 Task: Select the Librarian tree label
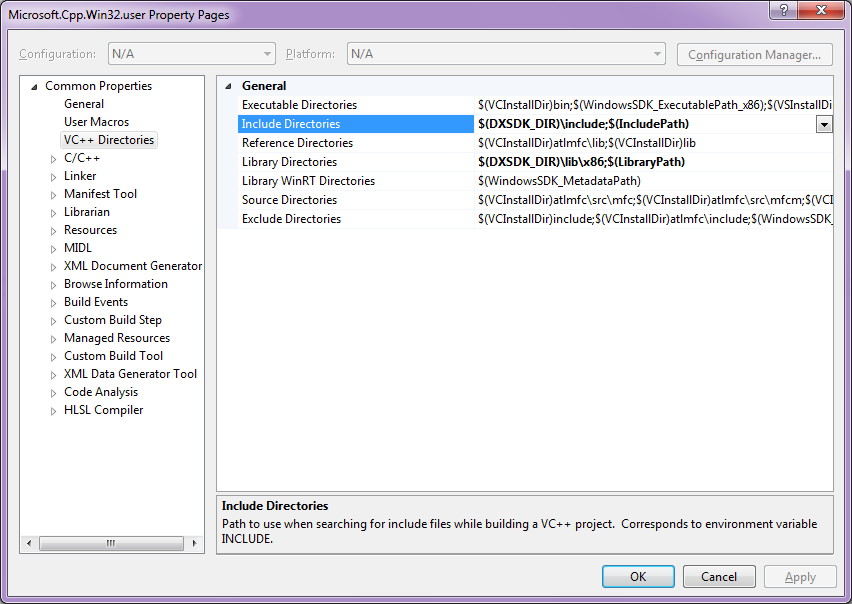(x=86, y=211)
